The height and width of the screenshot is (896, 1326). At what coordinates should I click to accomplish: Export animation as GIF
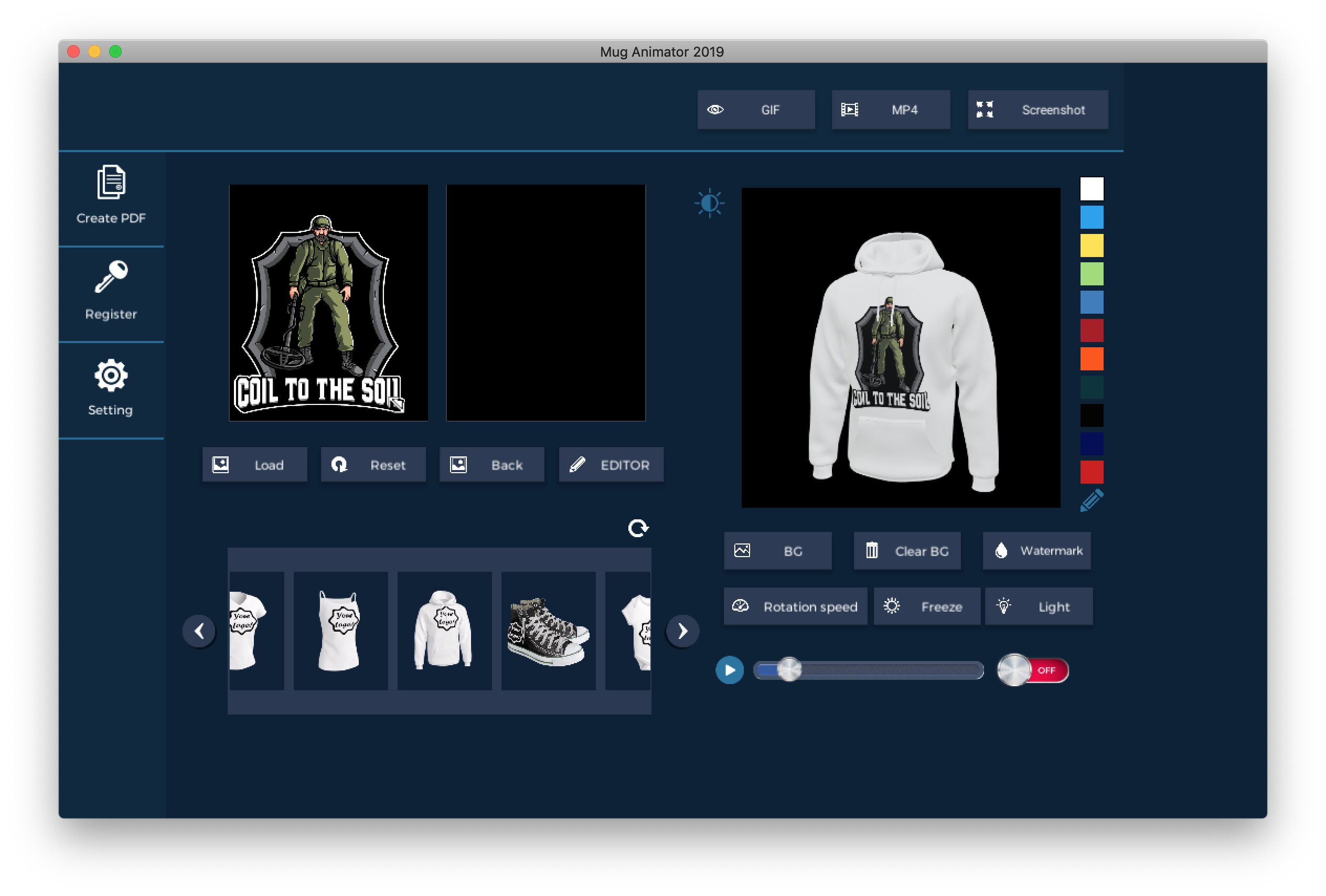pos(755,110)
